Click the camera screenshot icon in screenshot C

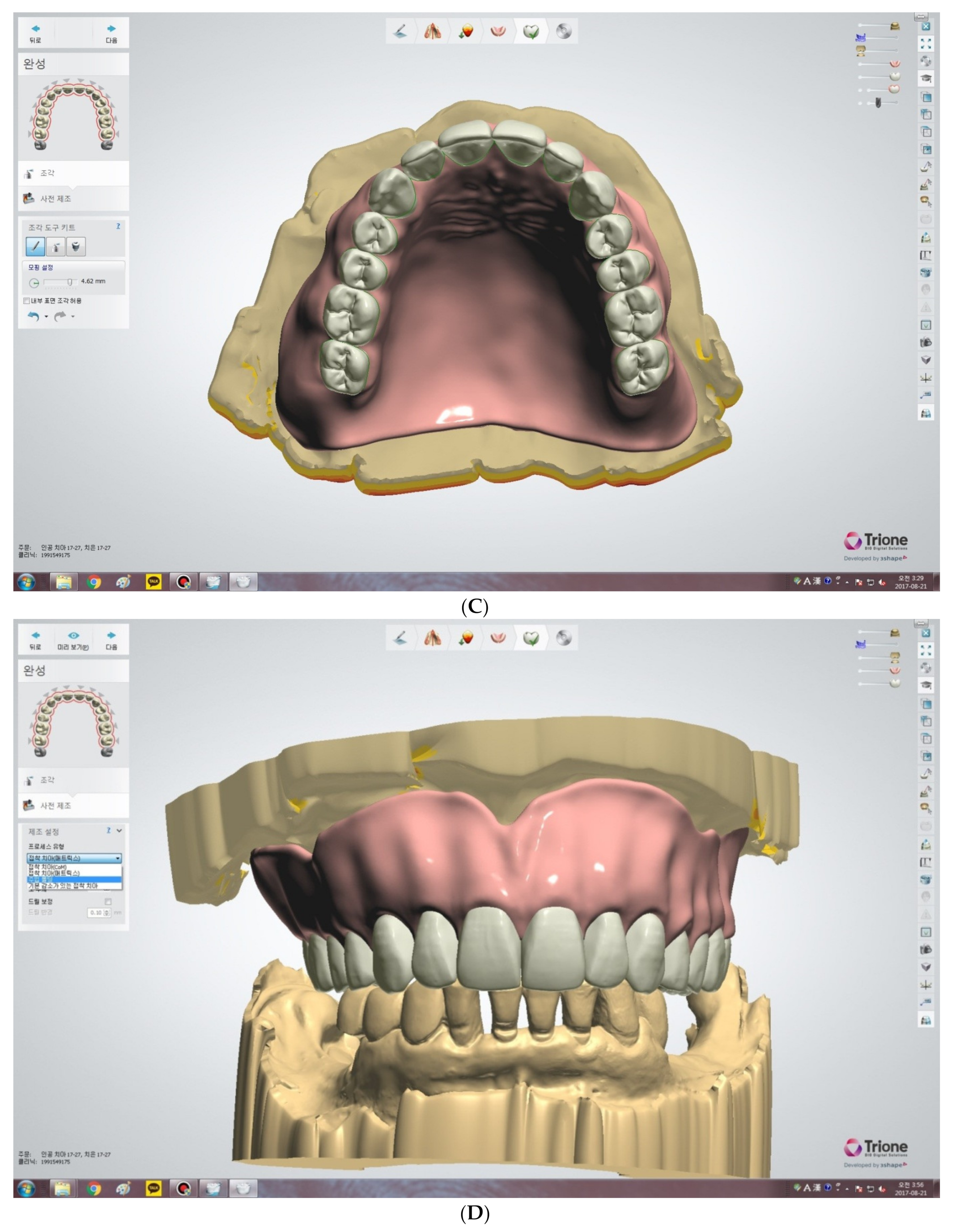point(926,342)
